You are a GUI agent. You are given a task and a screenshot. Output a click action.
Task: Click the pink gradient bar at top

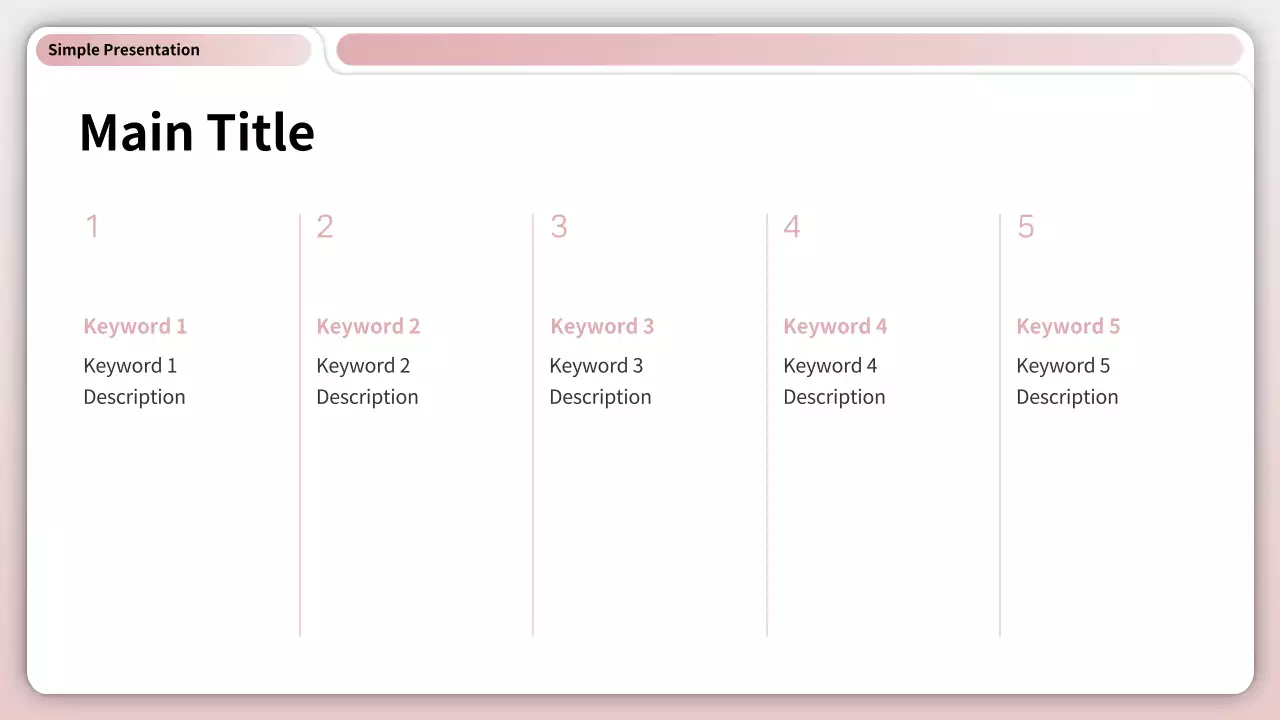click(789, 50)
